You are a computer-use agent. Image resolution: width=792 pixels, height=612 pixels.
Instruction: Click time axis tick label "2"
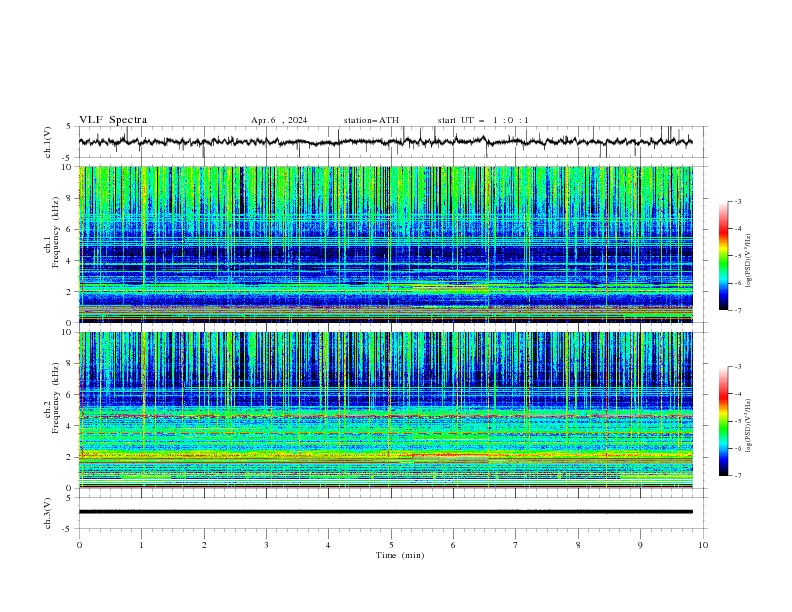tap(204, 545)
